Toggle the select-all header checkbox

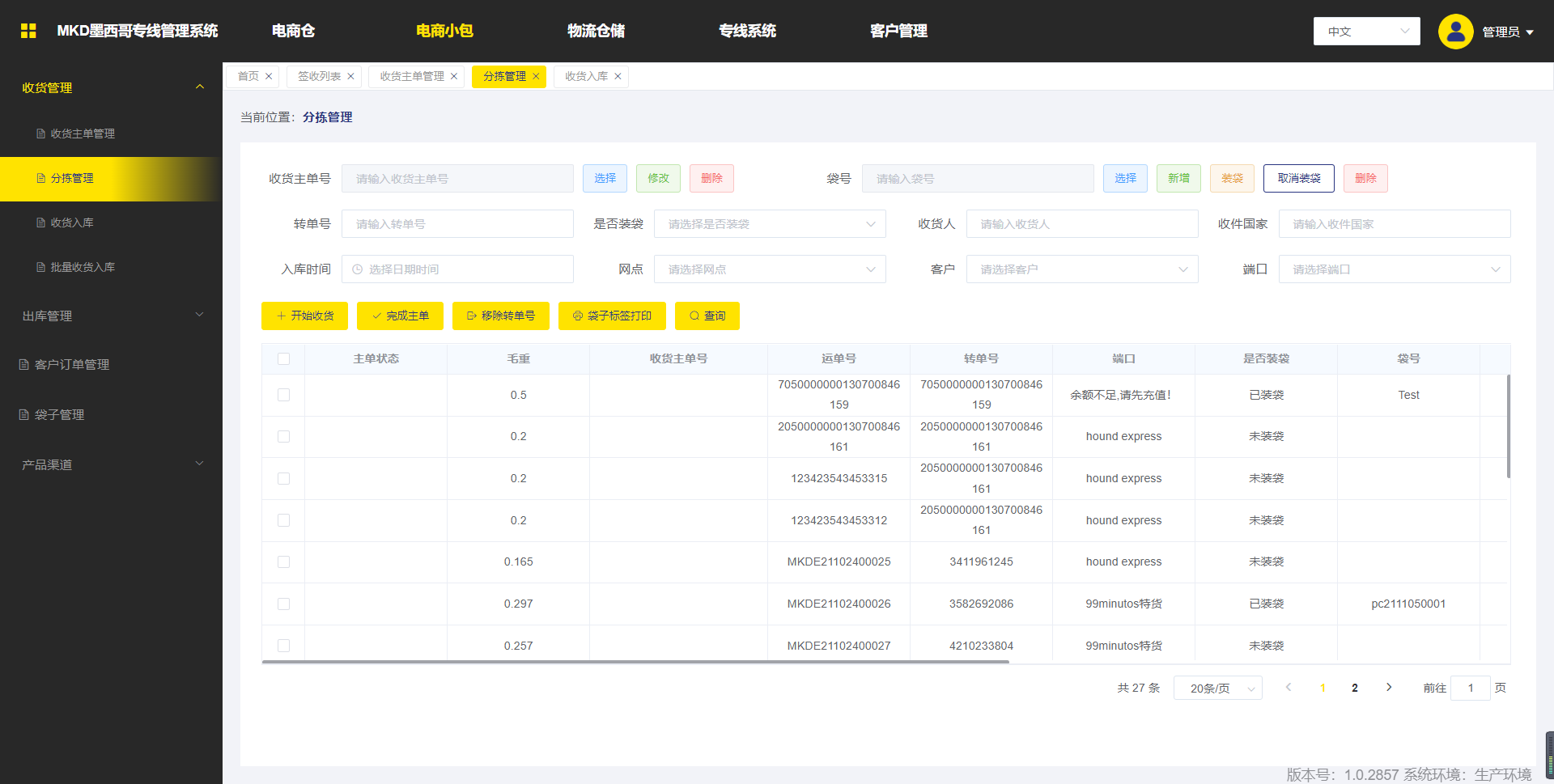pos(283,359)
